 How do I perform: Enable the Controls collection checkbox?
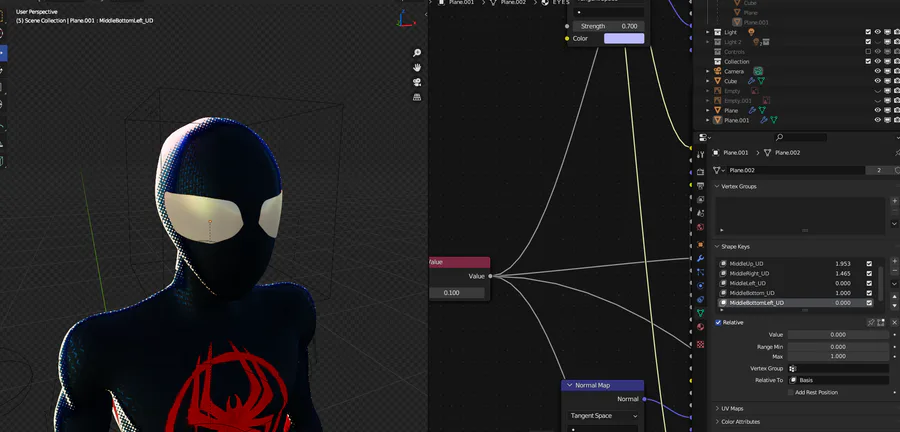(868, 52)
